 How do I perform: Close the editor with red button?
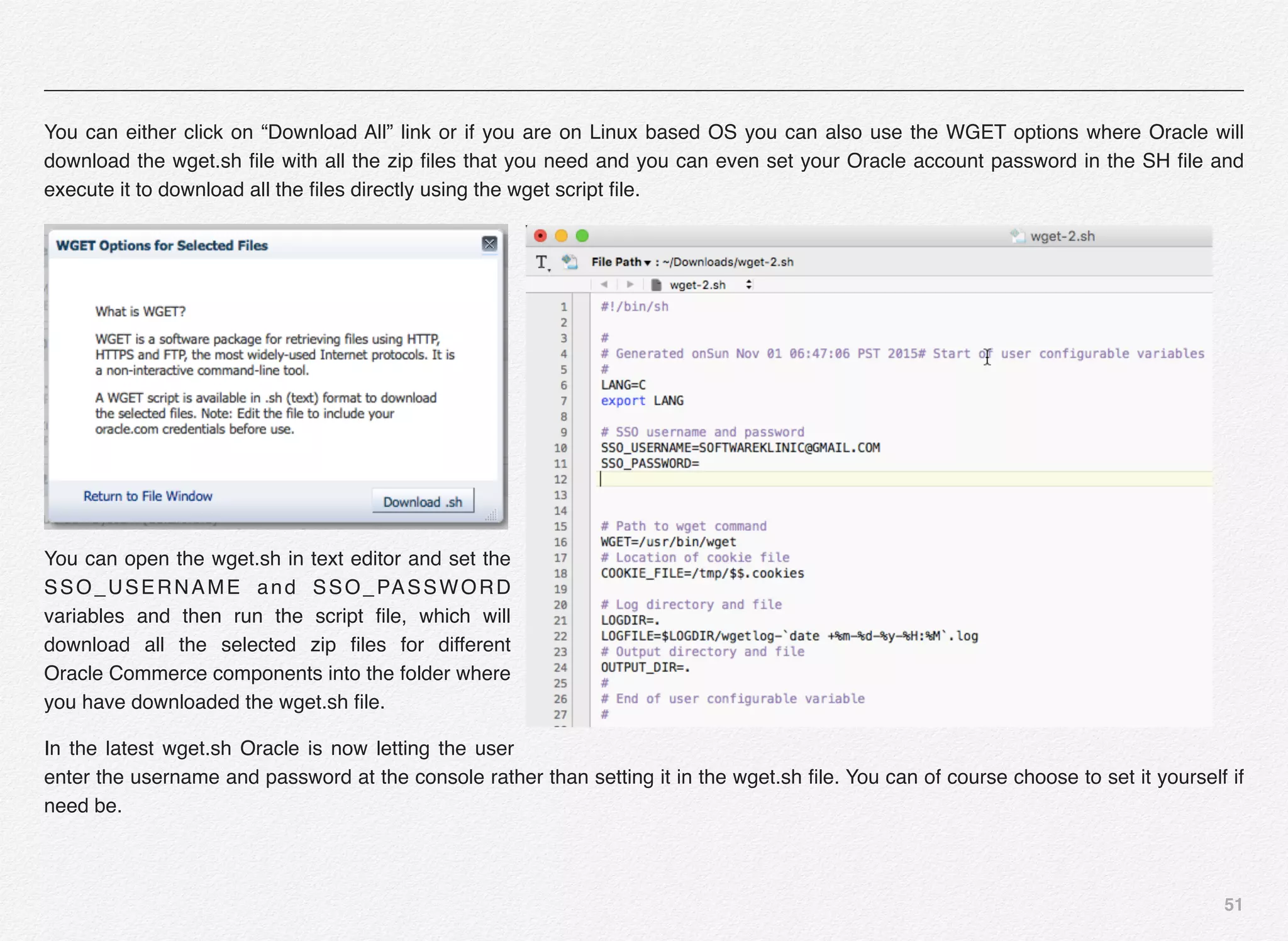tap(540, 236)
